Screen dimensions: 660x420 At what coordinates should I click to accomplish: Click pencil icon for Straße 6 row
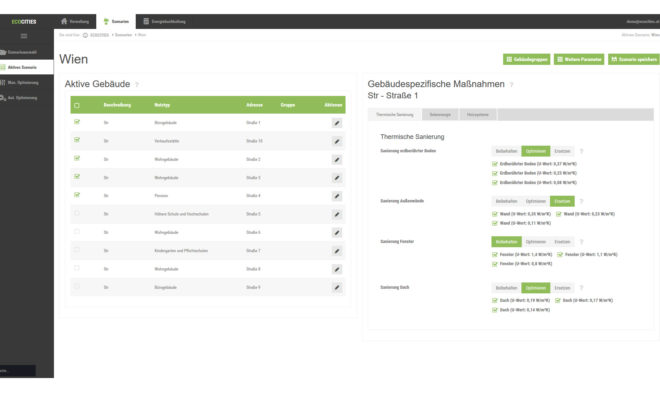(337, 233)
